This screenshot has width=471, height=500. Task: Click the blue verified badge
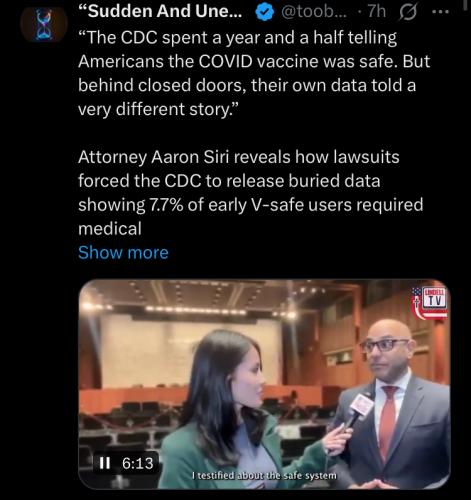264,12
